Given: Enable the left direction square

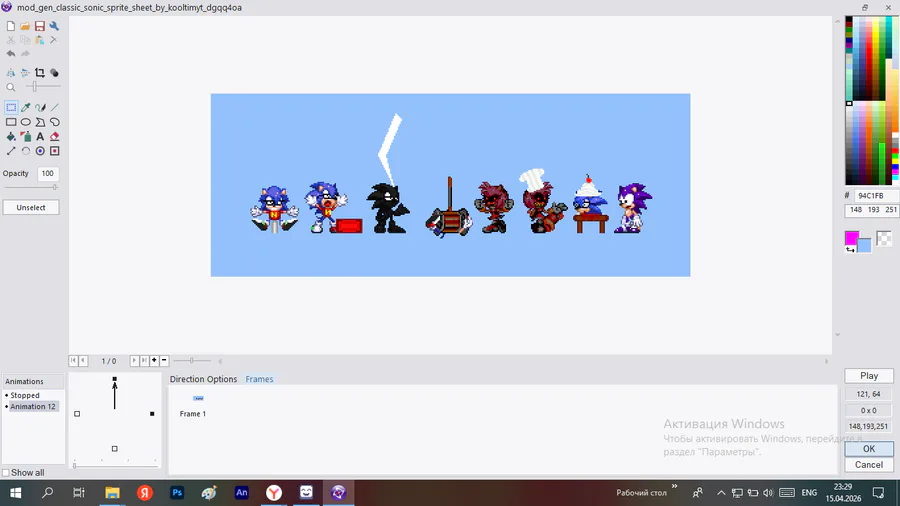Looking at the screenshot, I should click(x=77, y=414).
